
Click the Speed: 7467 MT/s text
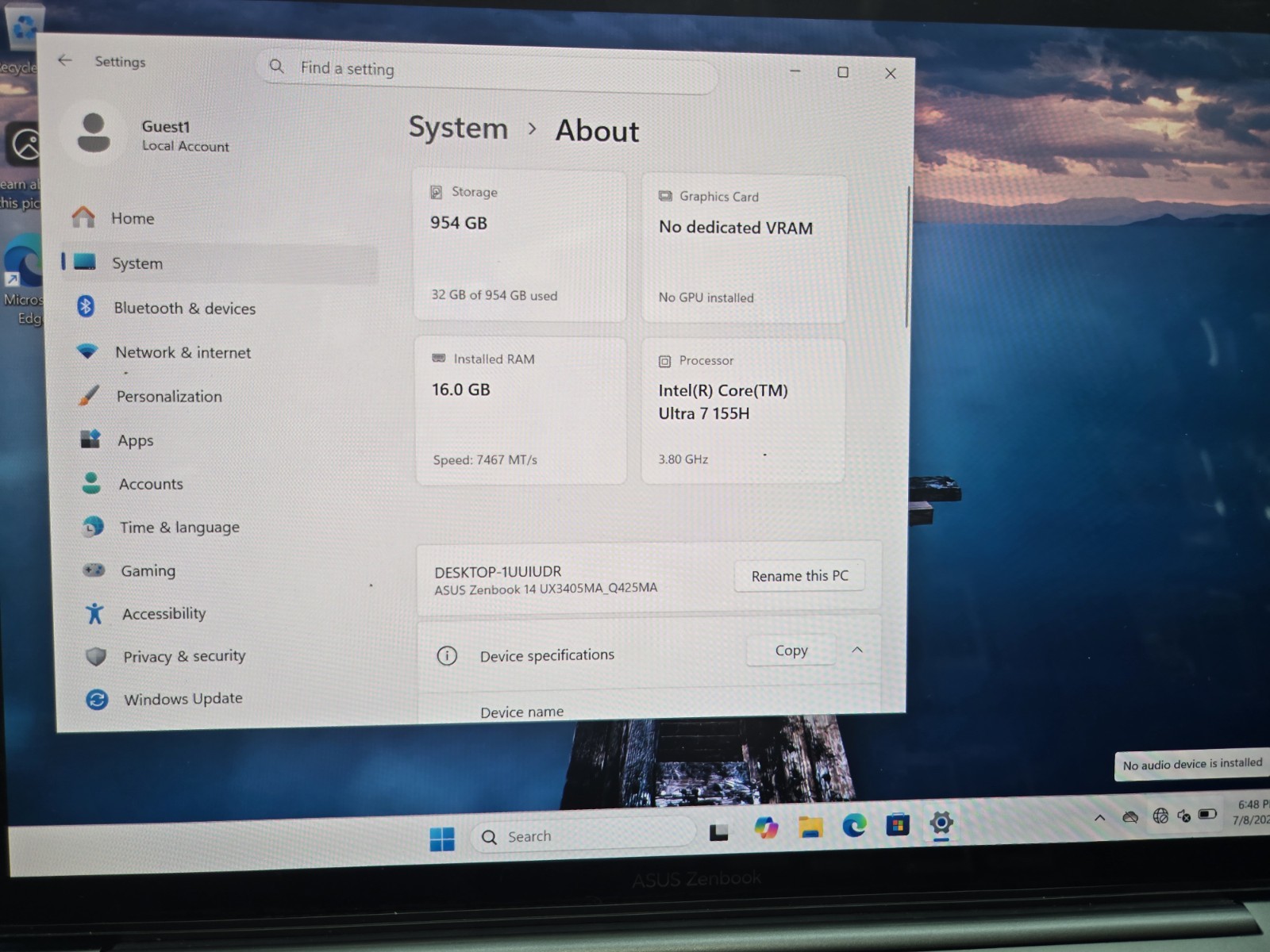[x=485, y=459]
